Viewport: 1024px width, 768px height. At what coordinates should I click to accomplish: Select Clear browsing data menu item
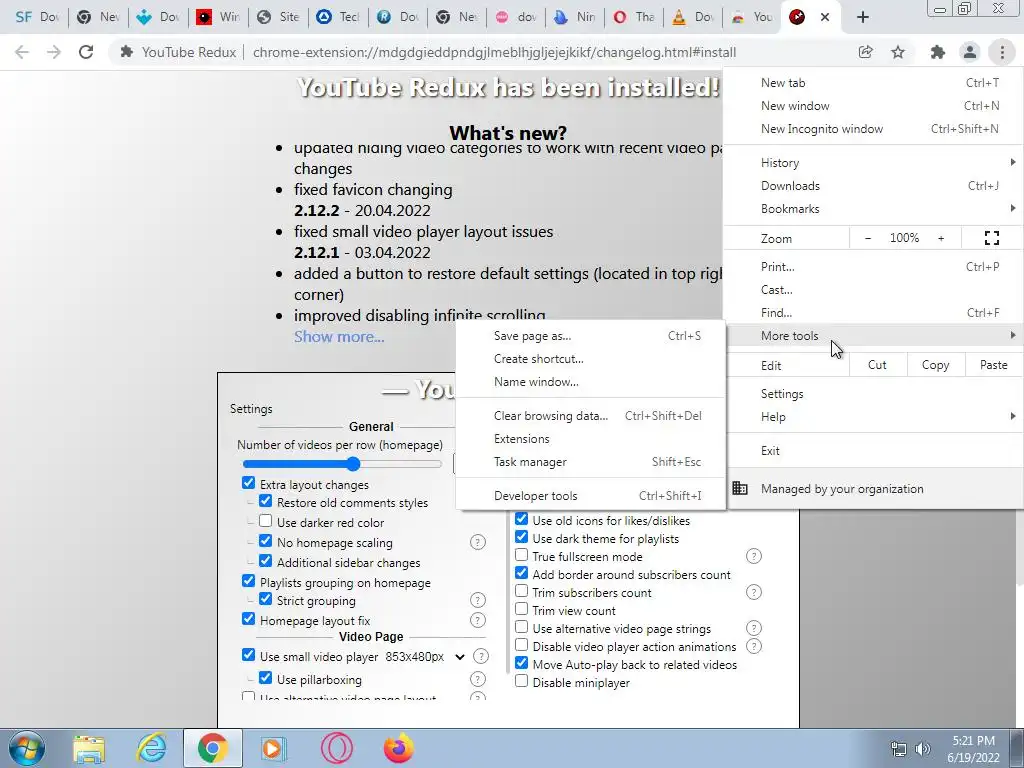[591, 416]
